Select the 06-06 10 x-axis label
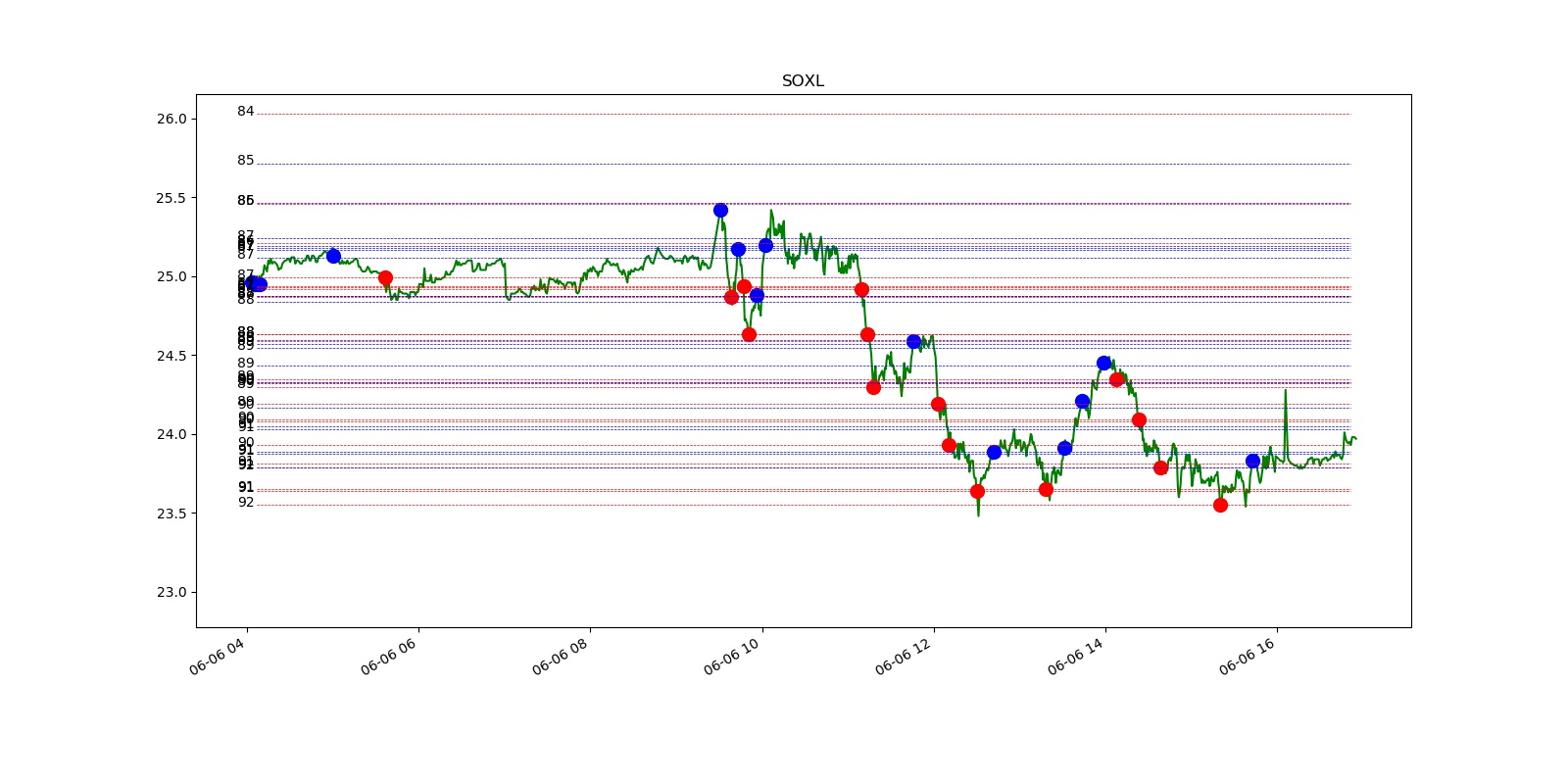Viewport: 1568px width, 784px height. pos(731,656)
